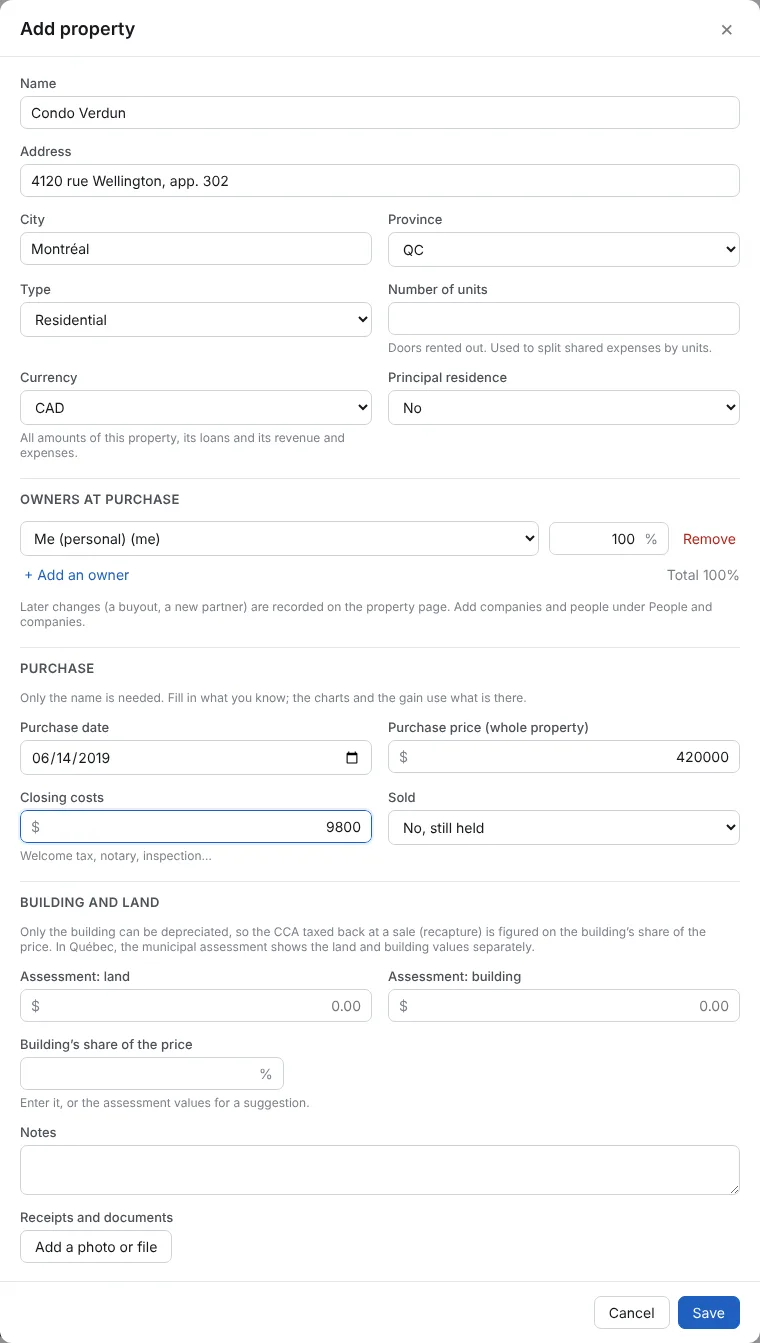Remove the owner row
Image resolution: width=760 pixels, height=1343 pixels.
(709, 539)
